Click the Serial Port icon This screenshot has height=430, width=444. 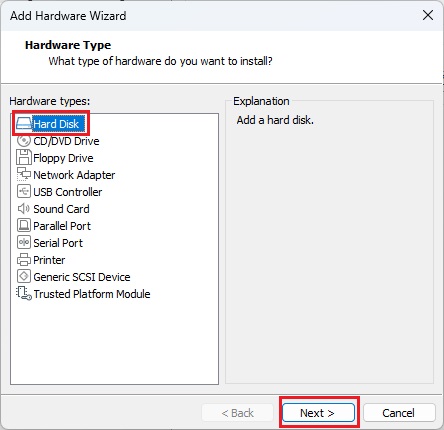point(24,242)
